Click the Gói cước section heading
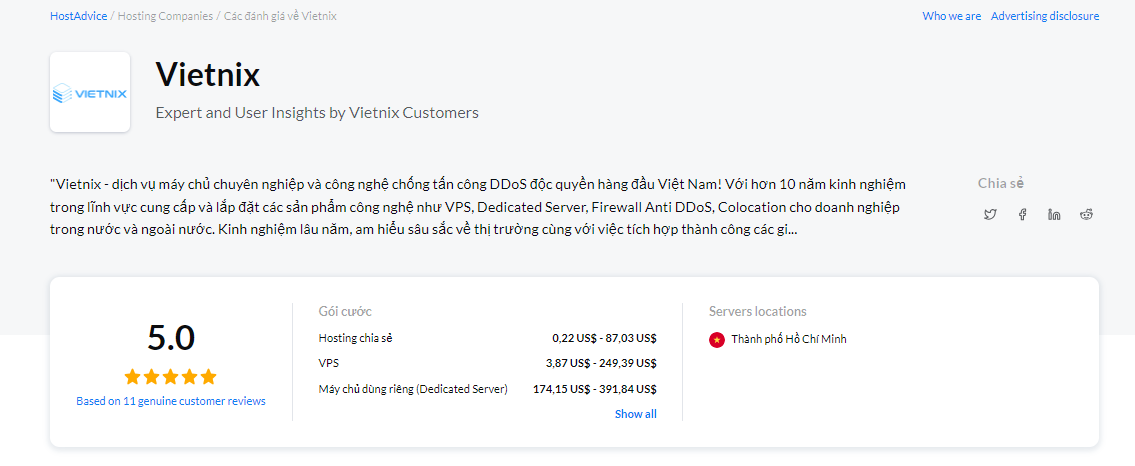 coord(345,312)
